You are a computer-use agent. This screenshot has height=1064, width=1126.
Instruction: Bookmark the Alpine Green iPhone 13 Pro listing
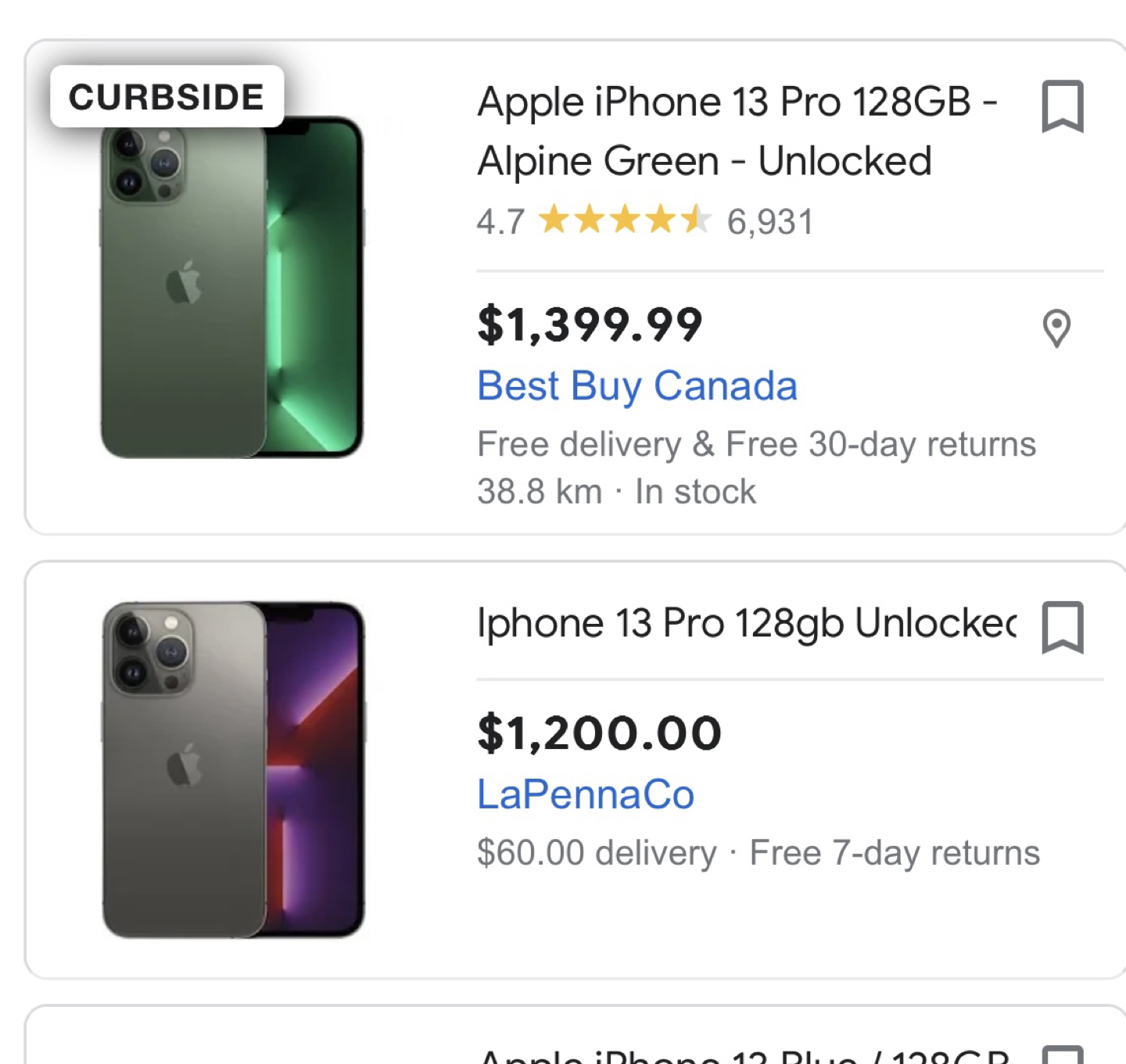pos(1063,106)
